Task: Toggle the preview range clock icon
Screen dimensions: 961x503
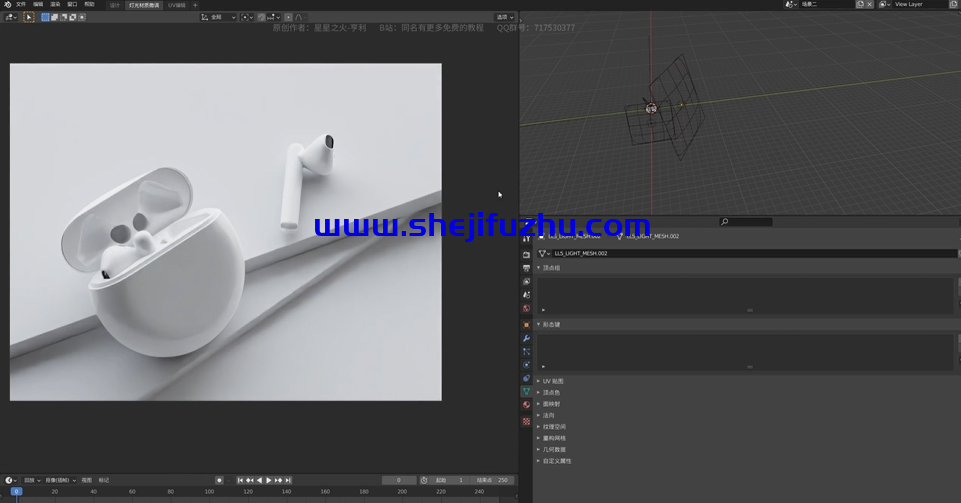Action: coord(424,480)
